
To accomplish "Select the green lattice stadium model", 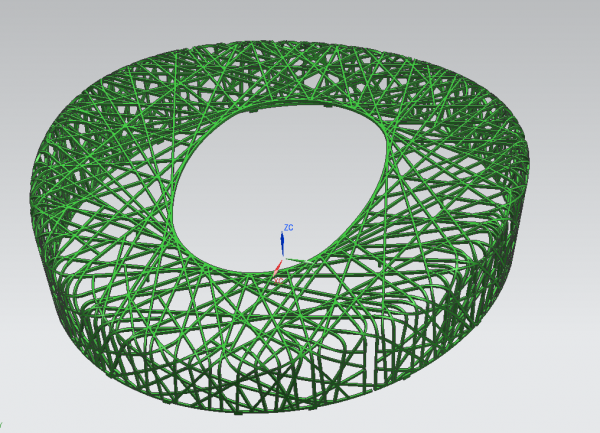I will click(280, 228).
